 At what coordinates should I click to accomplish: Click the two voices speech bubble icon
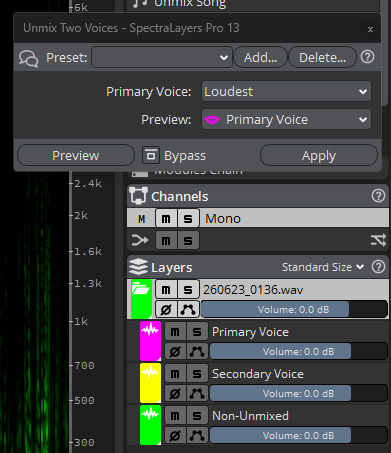[28, 58]
